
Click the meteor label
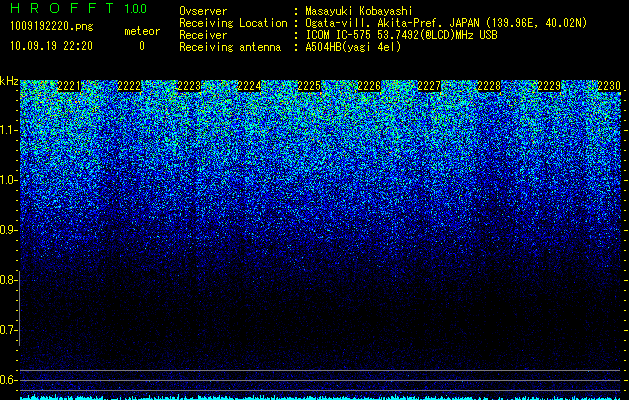coord(142,31)
